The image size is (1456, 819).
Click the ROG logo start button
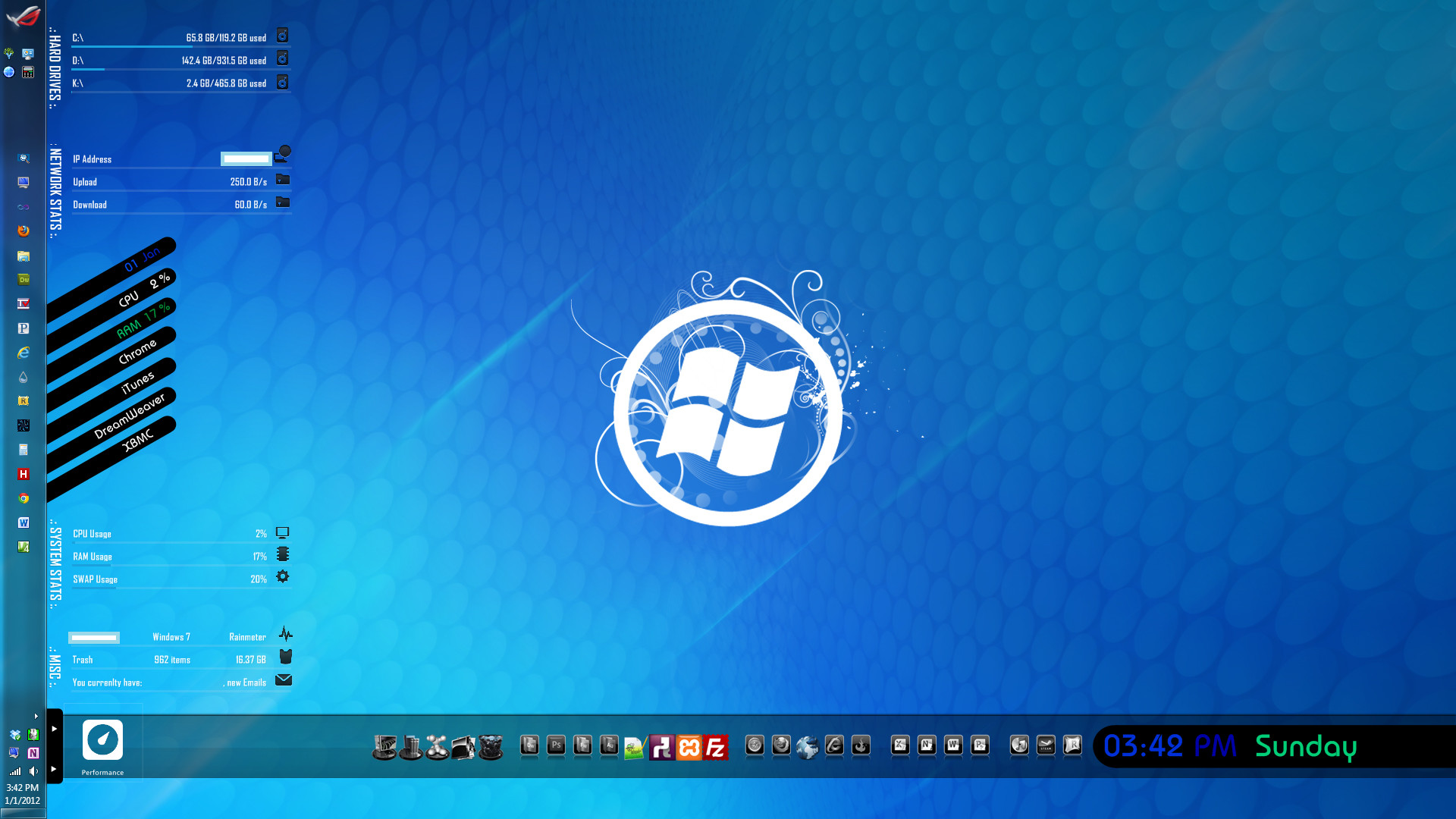[x=23, y=16]
